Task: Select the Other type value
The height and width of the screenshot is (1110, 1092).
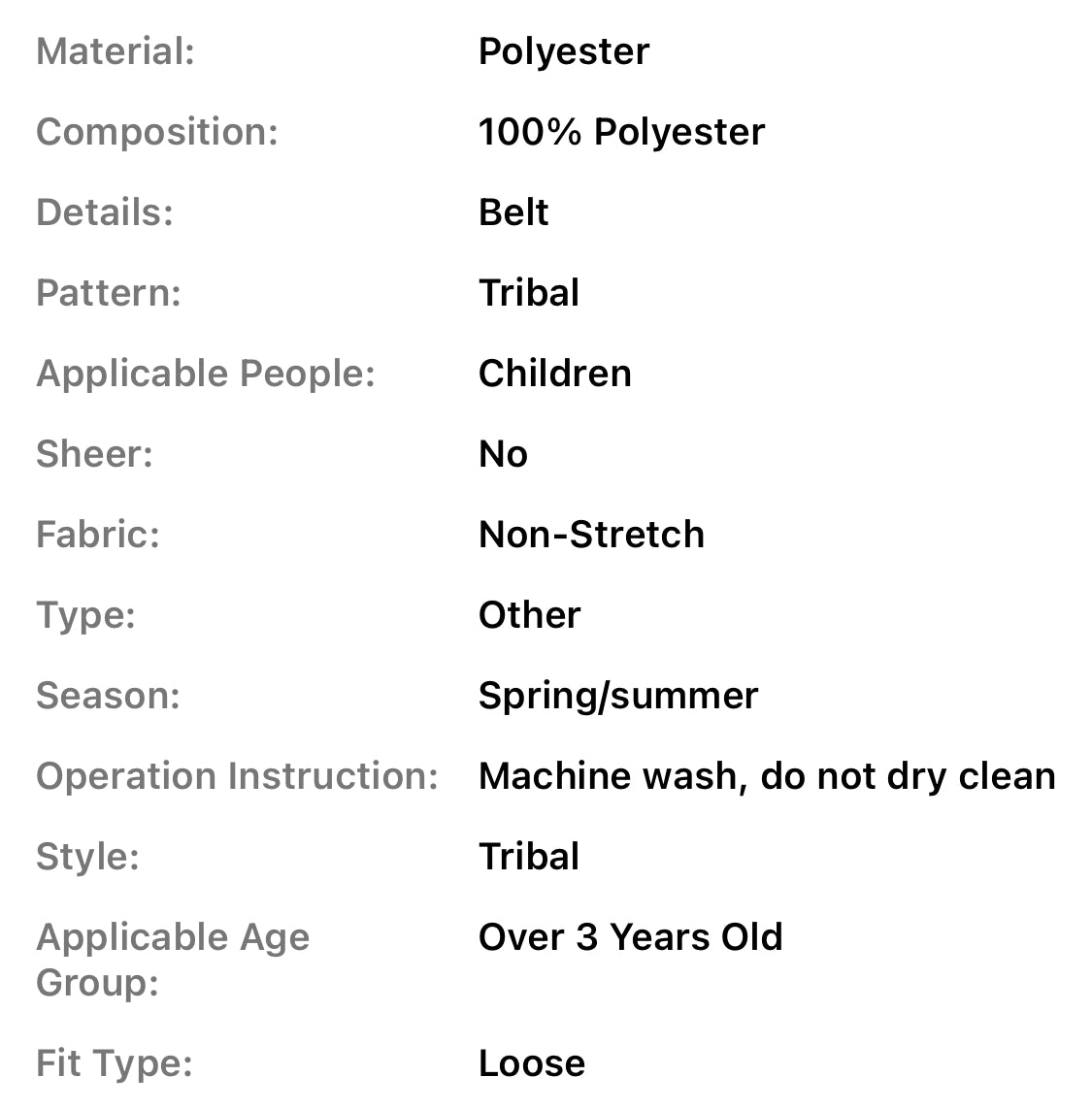Action: [x=529, y=615]
